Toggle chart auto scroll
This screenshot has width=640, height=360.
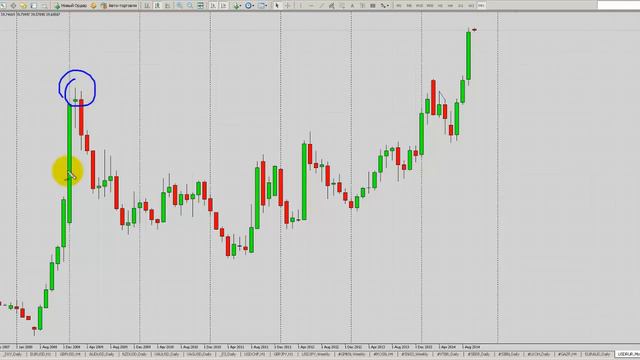point(213,6)
